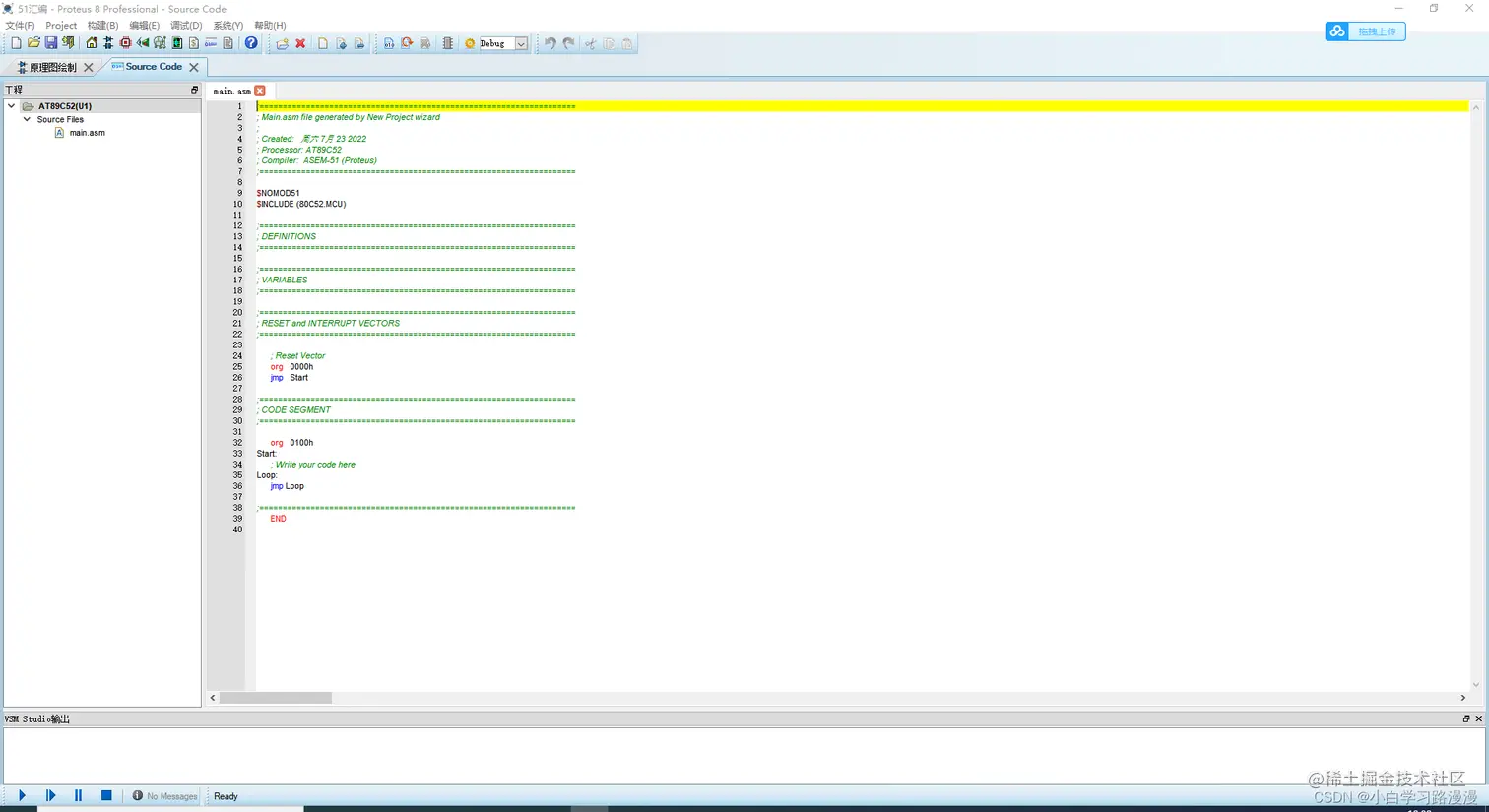Undock the VSM Studio output panel

(1465, 718)
